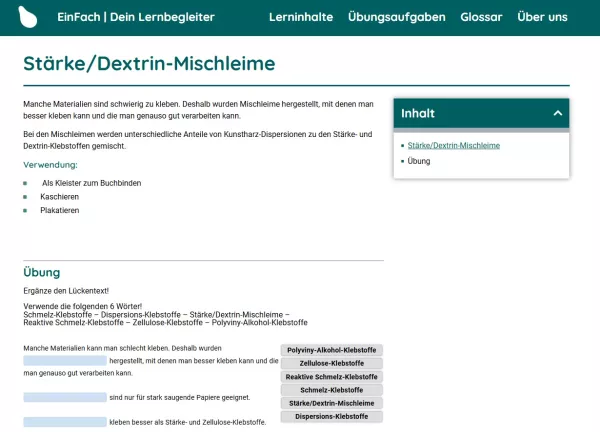Follow the Stärke/Dextrin-Mischleime contents link
Viewport: 600px width, 432px height.
click(453, 145)
